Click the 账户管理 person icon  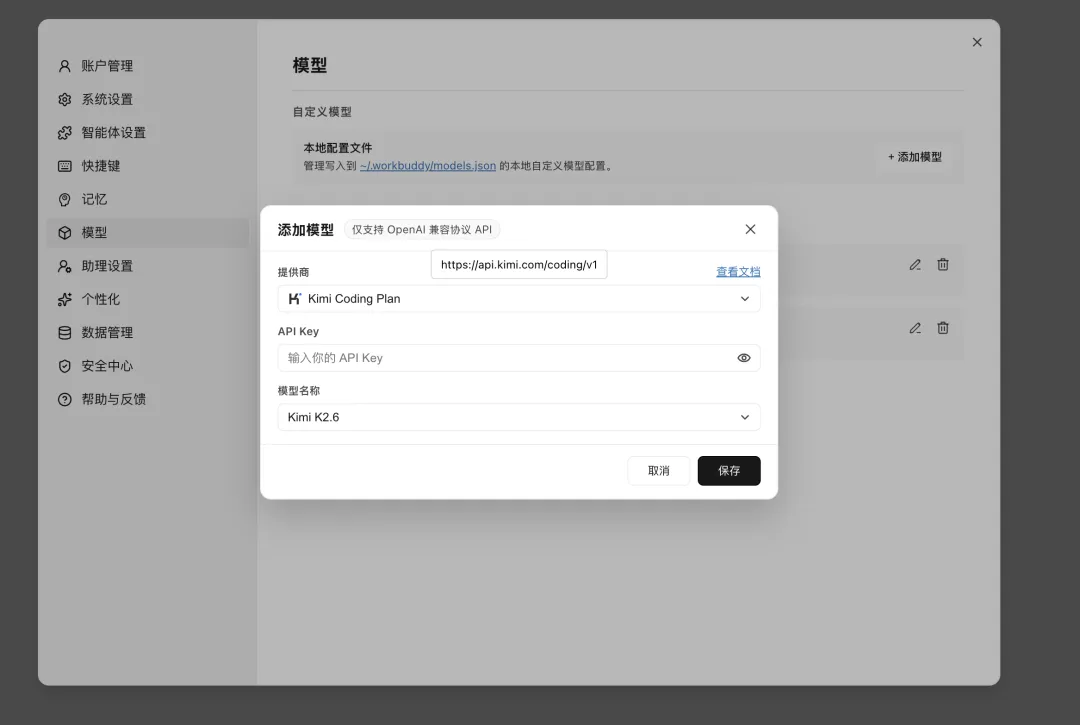point(65,66)
